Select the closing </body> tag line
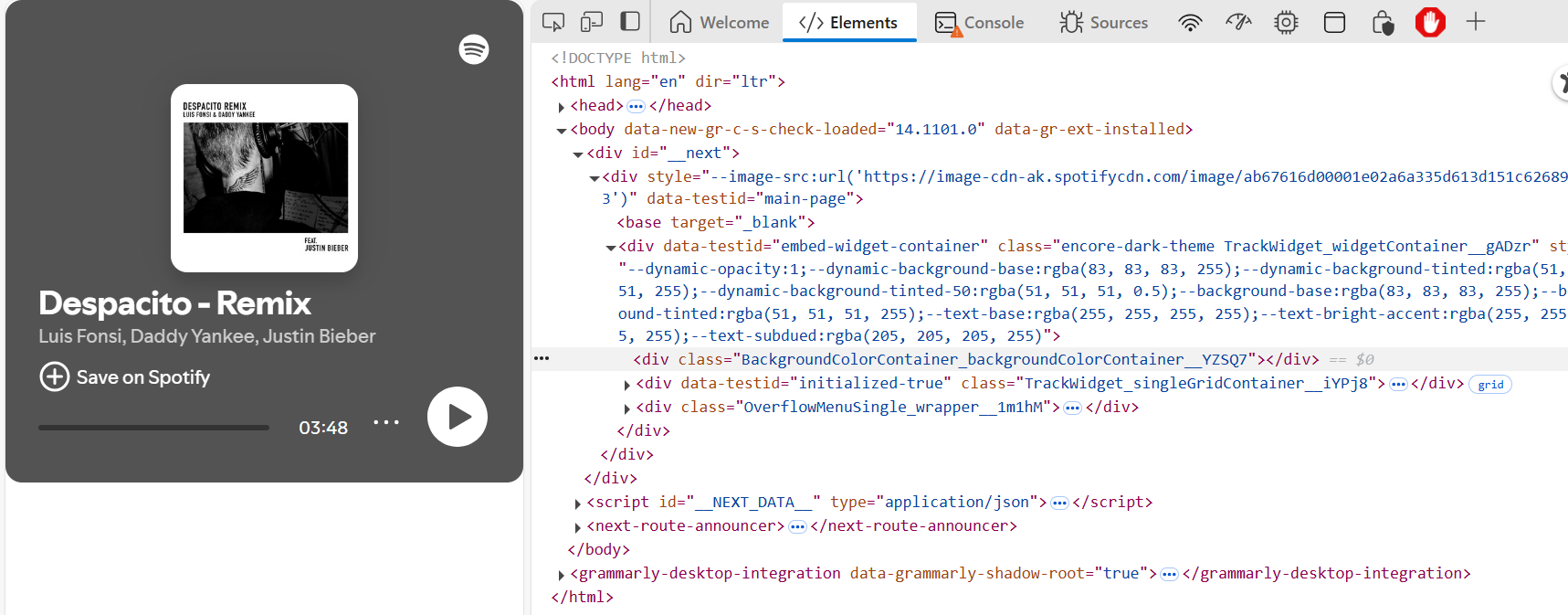The image size is (1568, 615). [599, 549]
